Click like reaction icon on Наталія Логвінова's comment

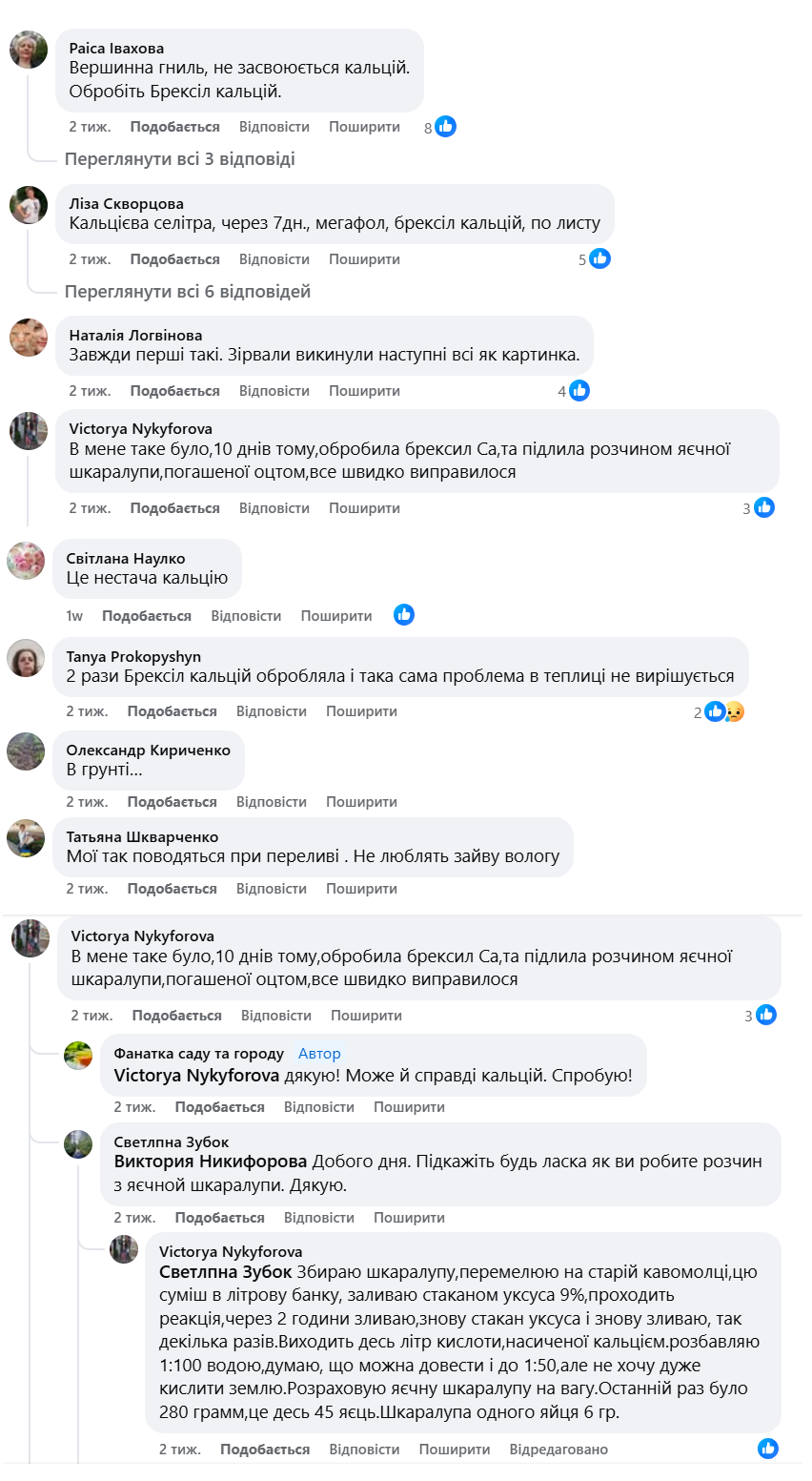(579, 390)
